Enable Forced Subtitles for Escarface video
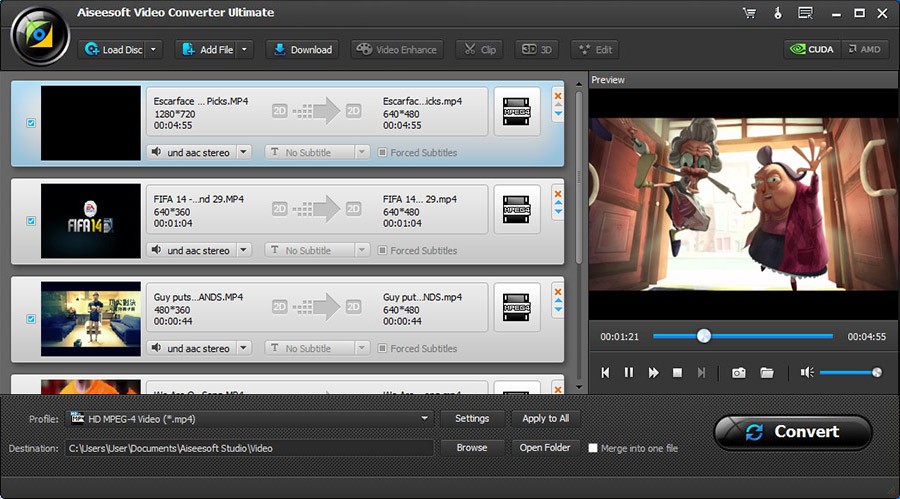The width and height of the screenshot is (900, 499). tap(382, 152)
